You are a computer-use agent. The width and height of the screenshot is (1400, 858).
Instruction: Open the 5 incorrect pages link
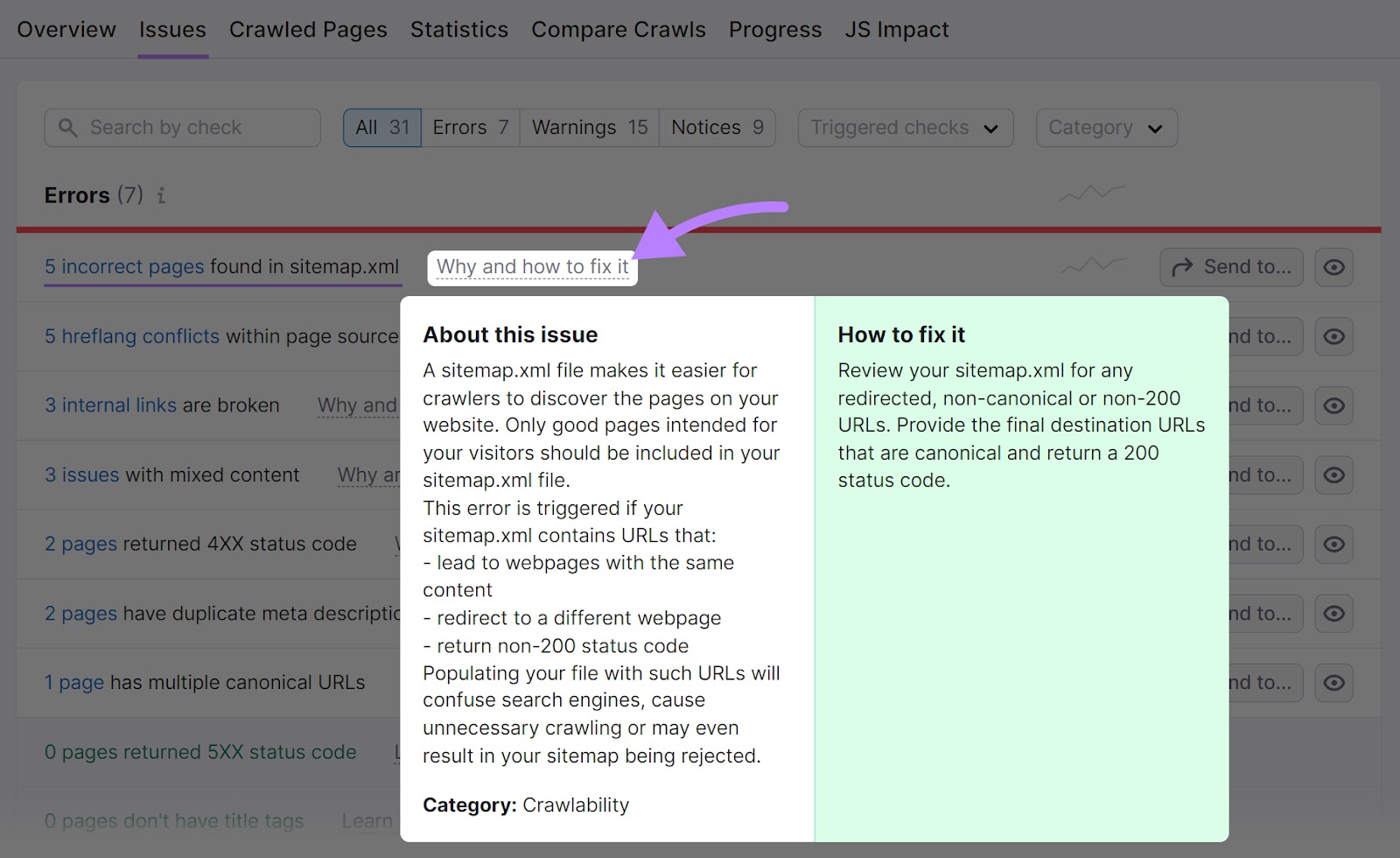[124, 267]
